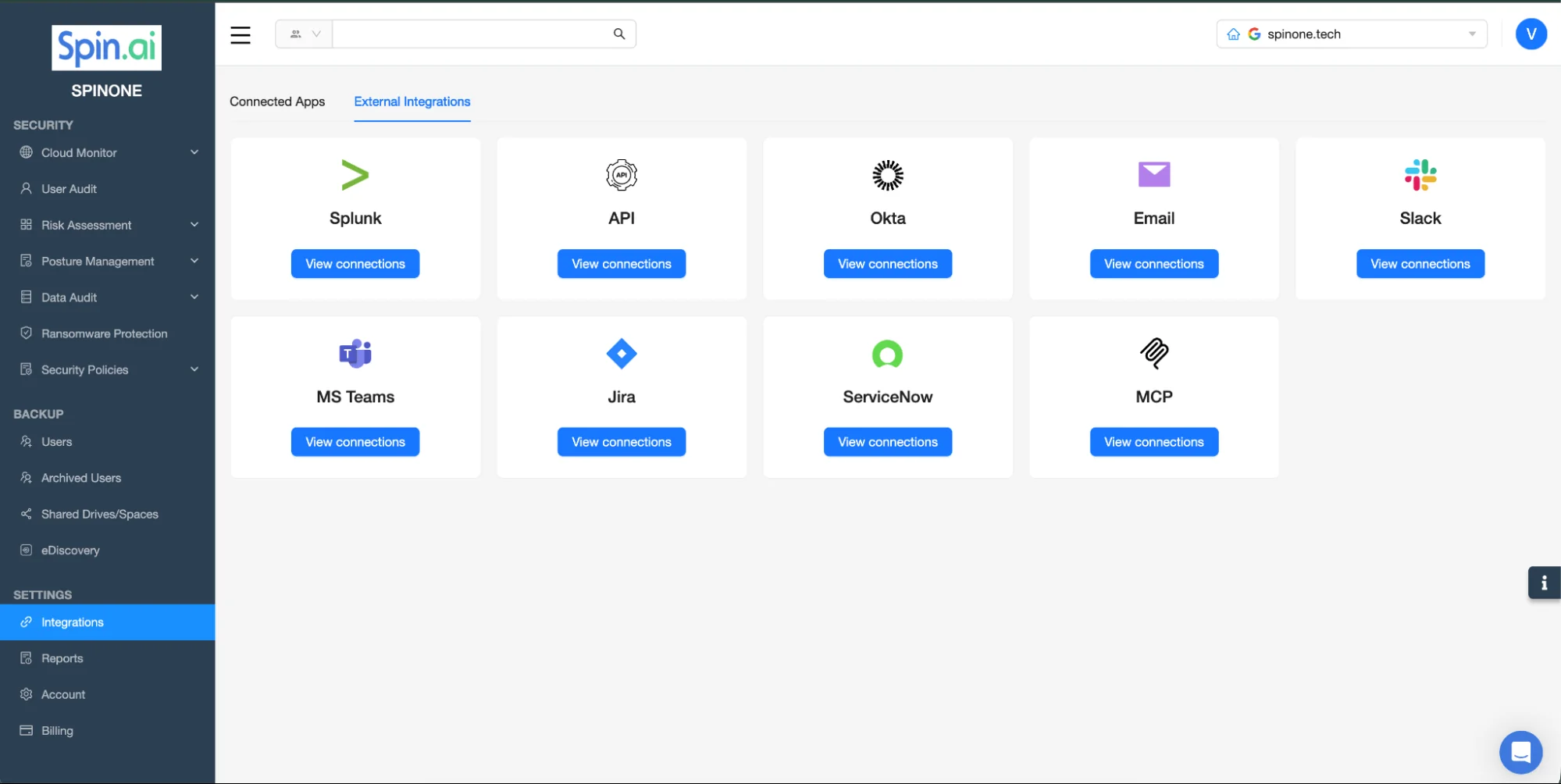Switch to the Connected Apps tab

(277, 102)
